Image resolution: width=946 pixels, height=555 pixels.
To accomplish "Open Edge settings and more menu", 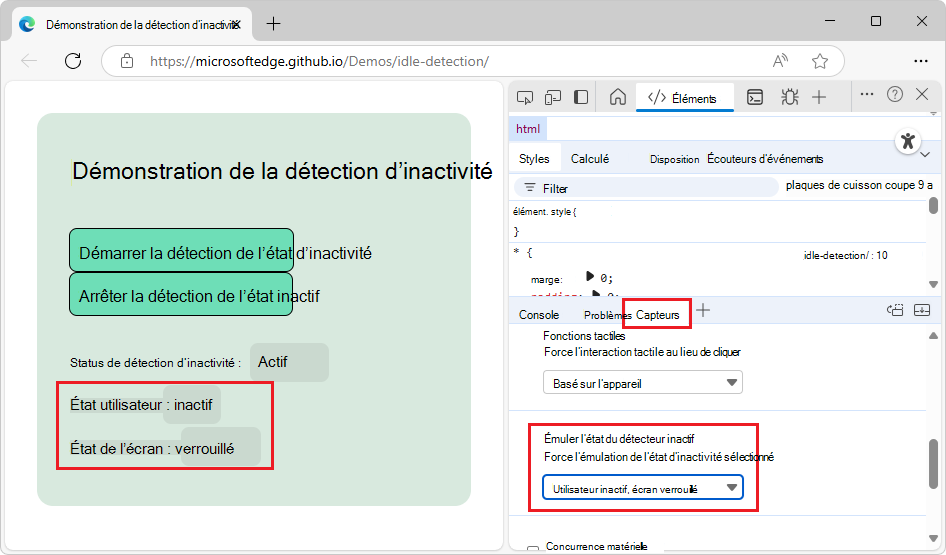I will [921, 61].
